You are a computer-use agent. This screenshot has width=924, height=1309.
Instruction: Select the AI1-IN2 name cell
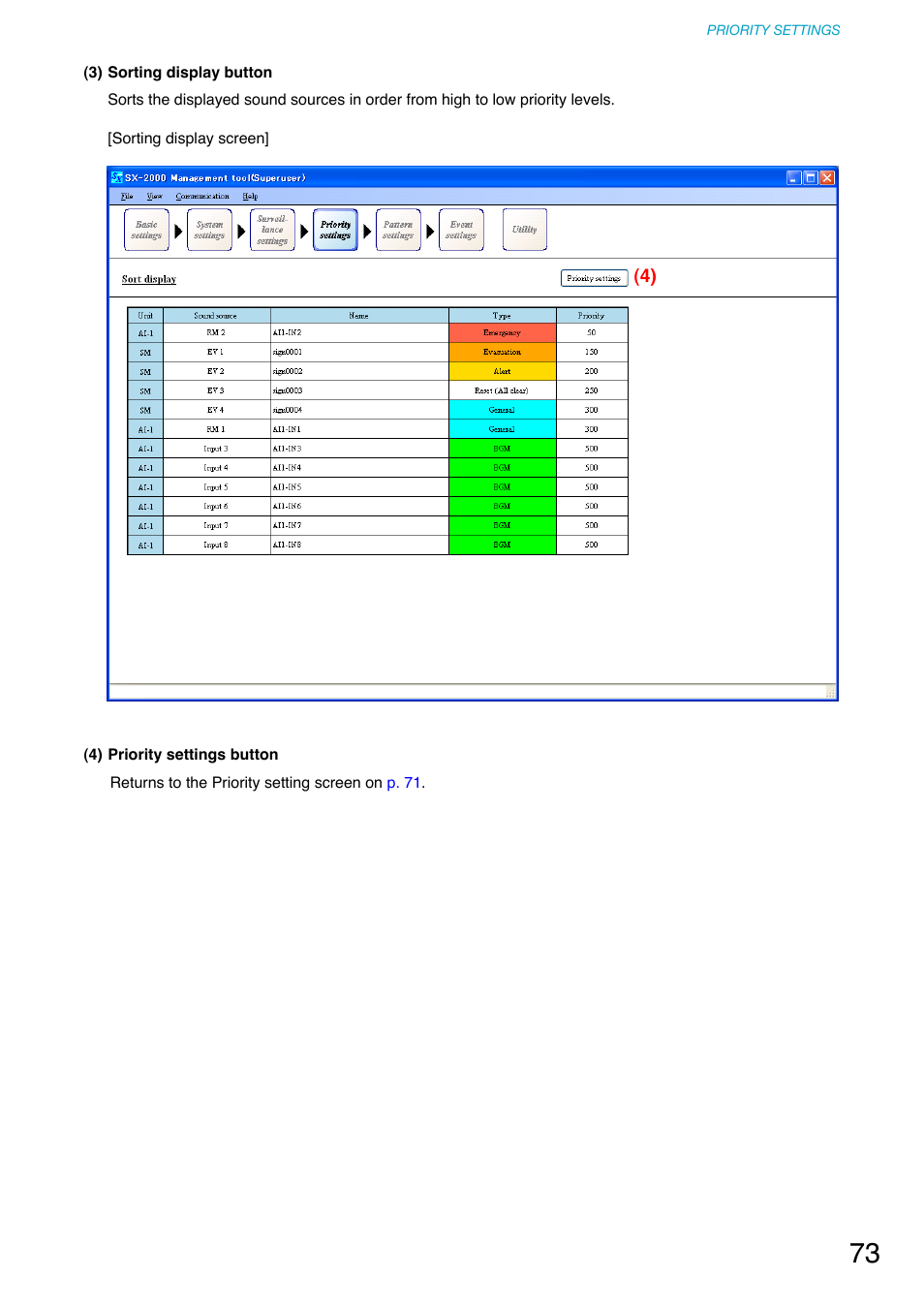[x=359, y=333]
